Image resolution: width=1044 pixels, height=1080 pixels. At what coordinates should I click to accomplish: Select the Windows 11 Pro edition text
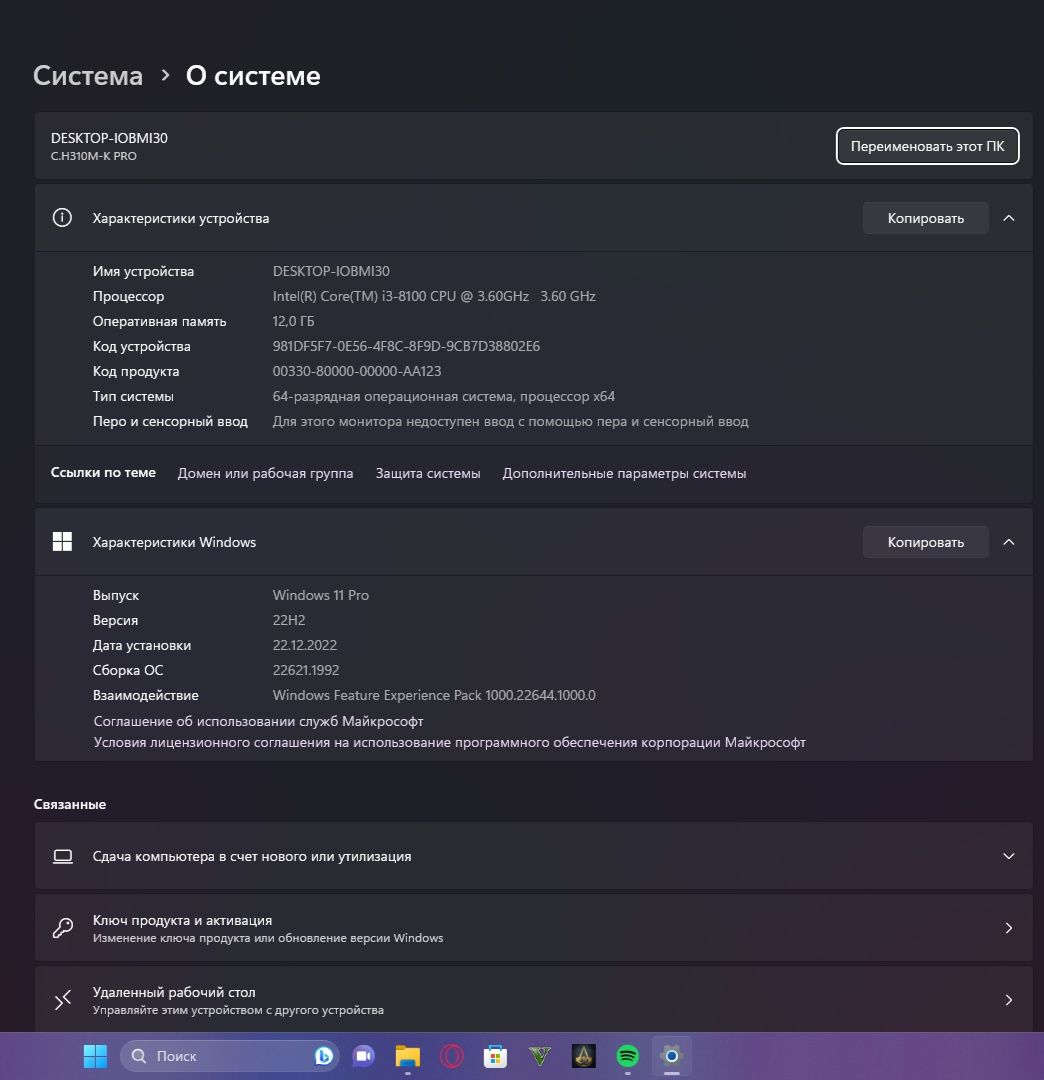(x=321, y=595)
